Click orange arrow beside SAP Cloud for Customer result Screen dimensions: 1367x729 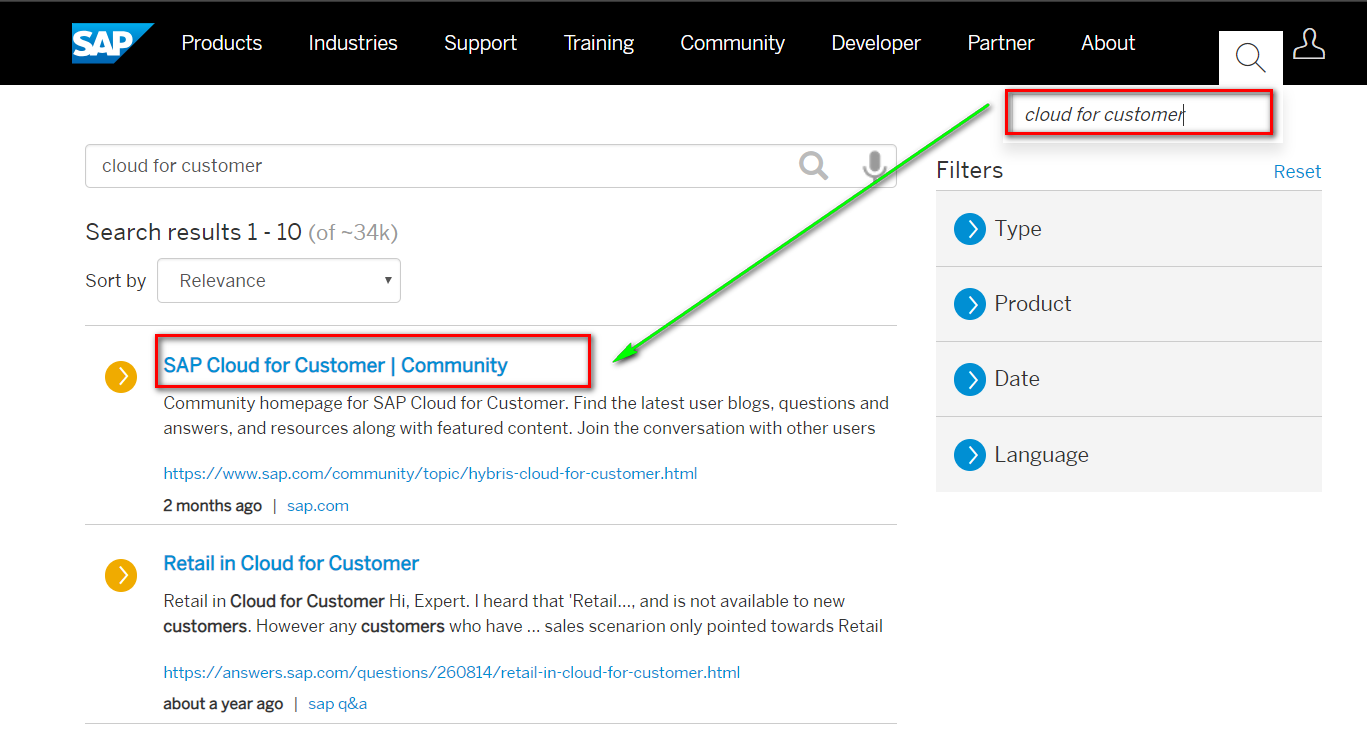coord(121,377)
